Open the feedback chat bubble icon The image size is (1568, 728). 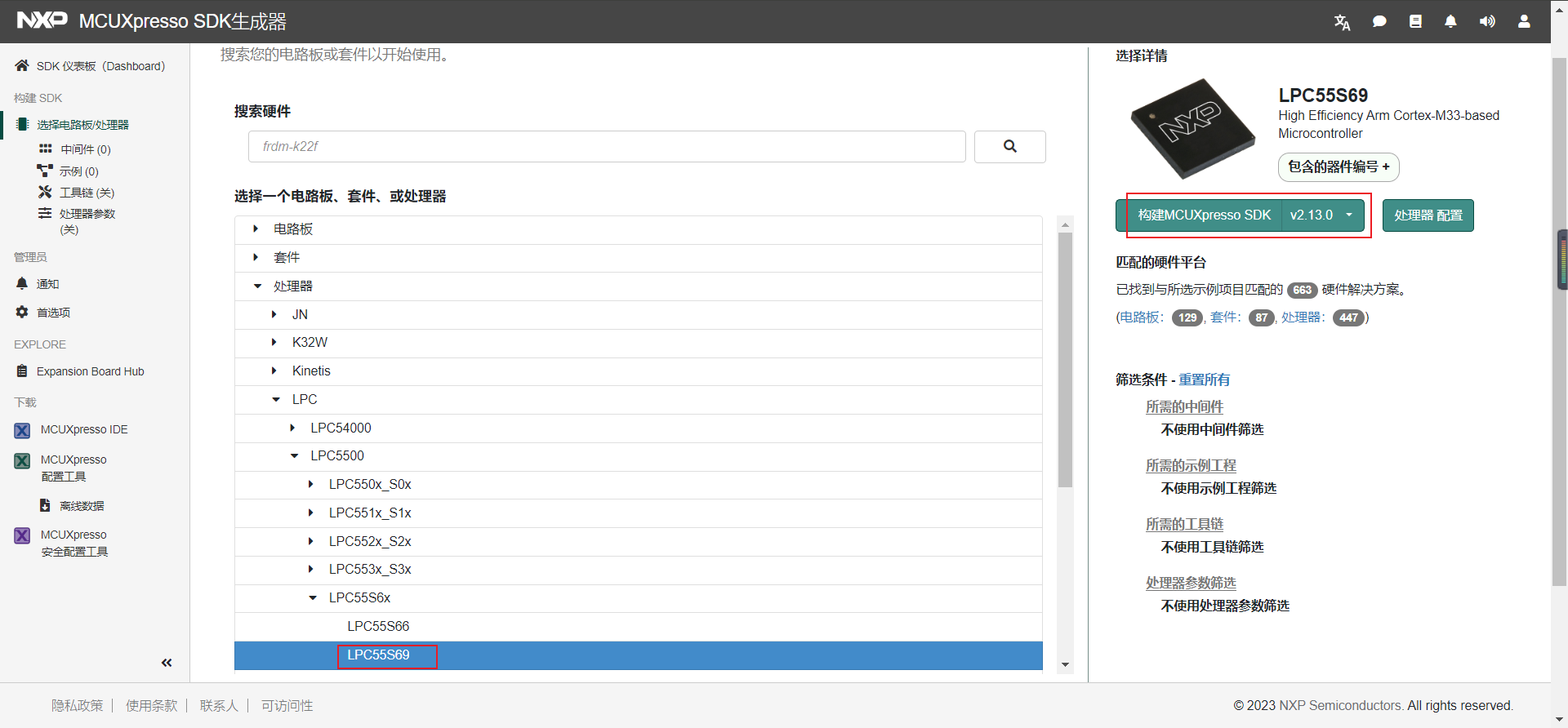1379,22
